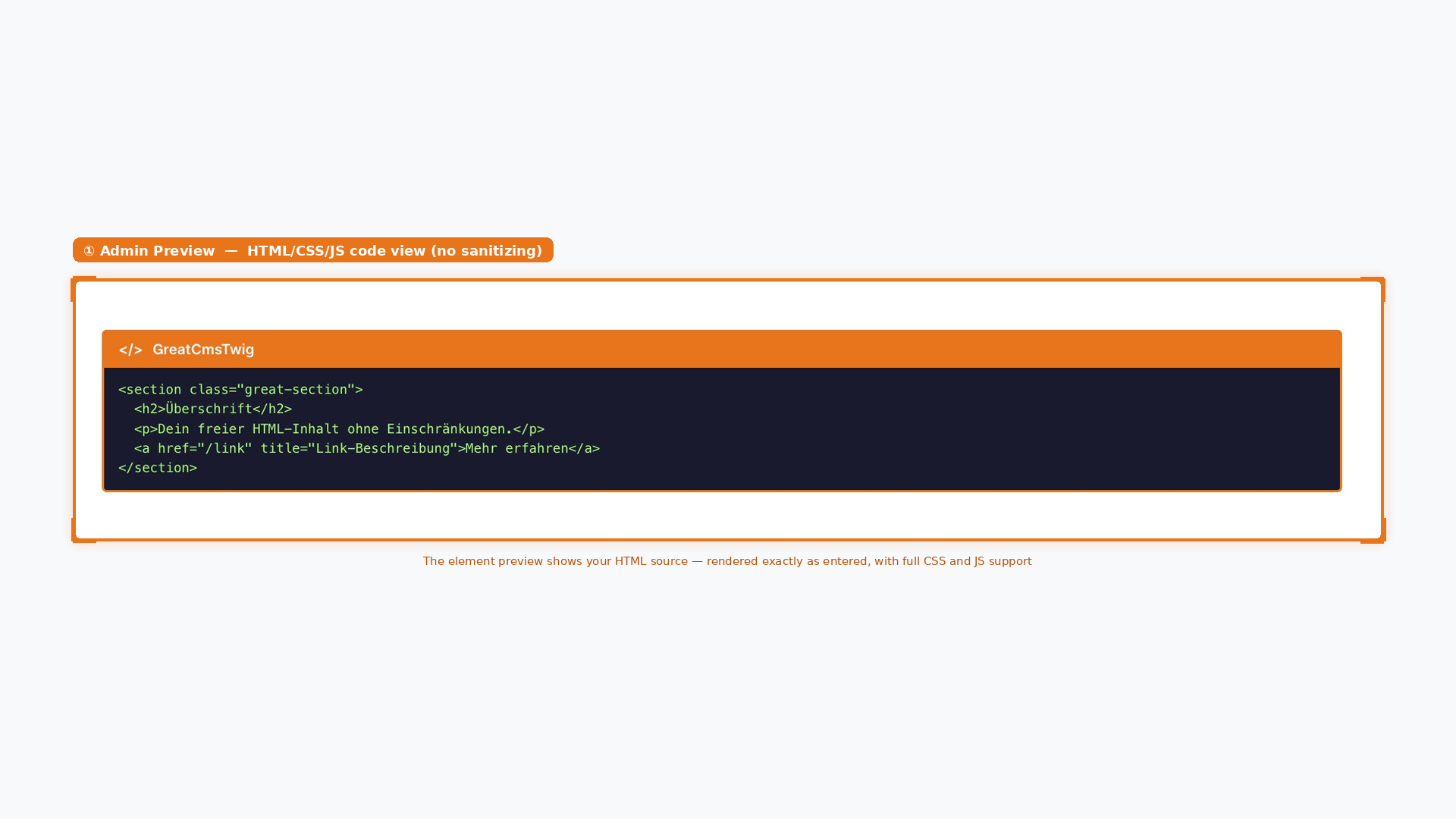Select the opening section class="great-section" code line
The height and width of the screenshot is (819, 1456).
[x=240, y=389]
